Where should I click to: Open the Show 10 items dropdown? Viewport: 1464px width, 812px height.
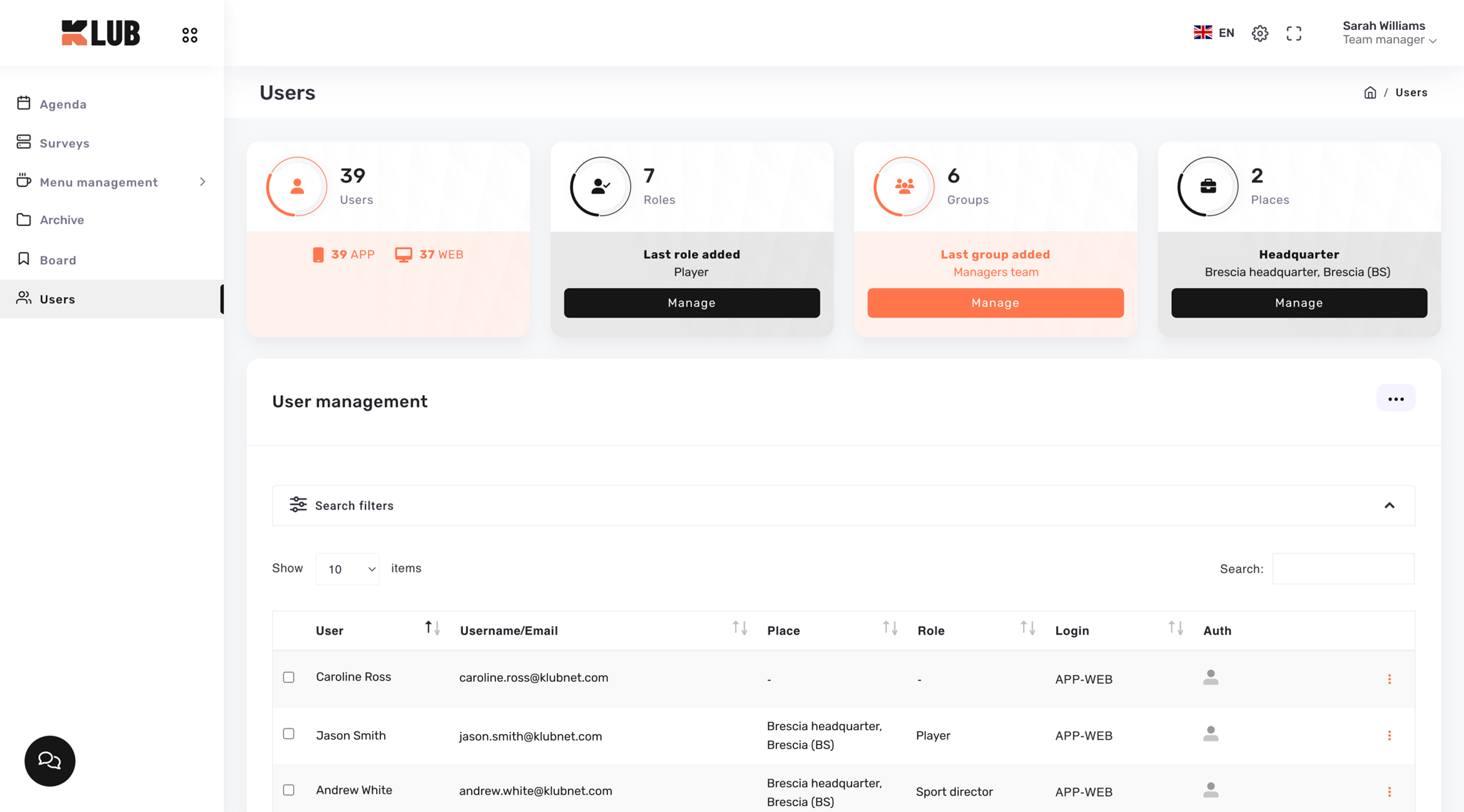(x=347, y=569)
